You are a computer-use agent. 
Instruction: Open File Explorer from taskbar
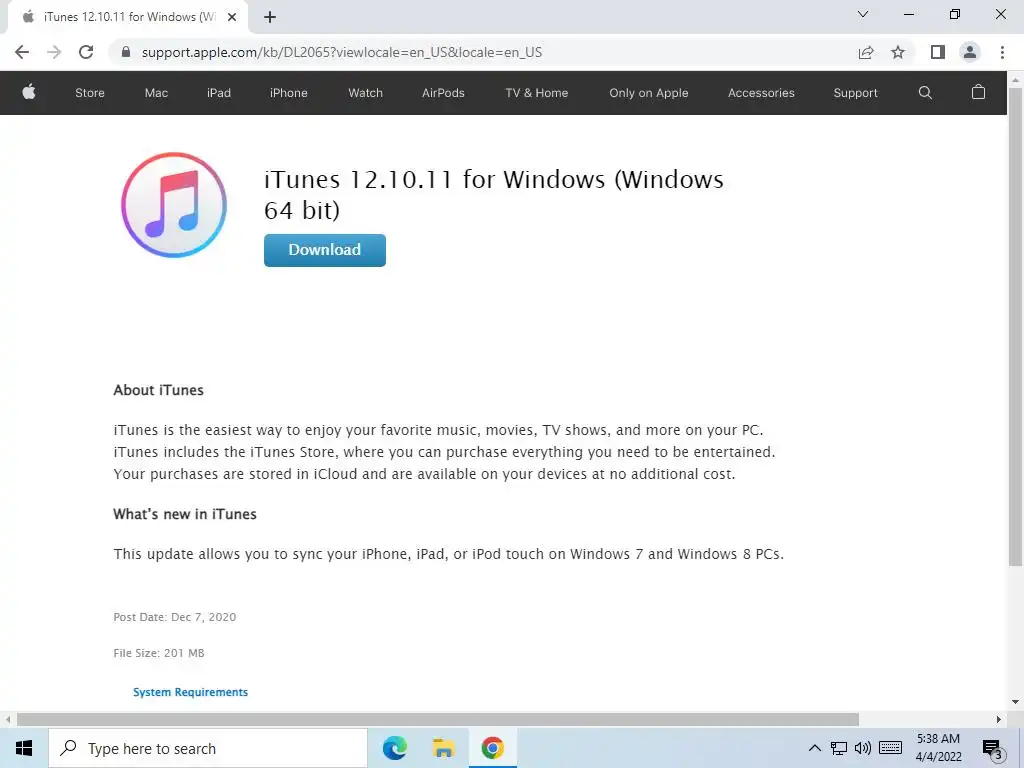pos(443,748)
